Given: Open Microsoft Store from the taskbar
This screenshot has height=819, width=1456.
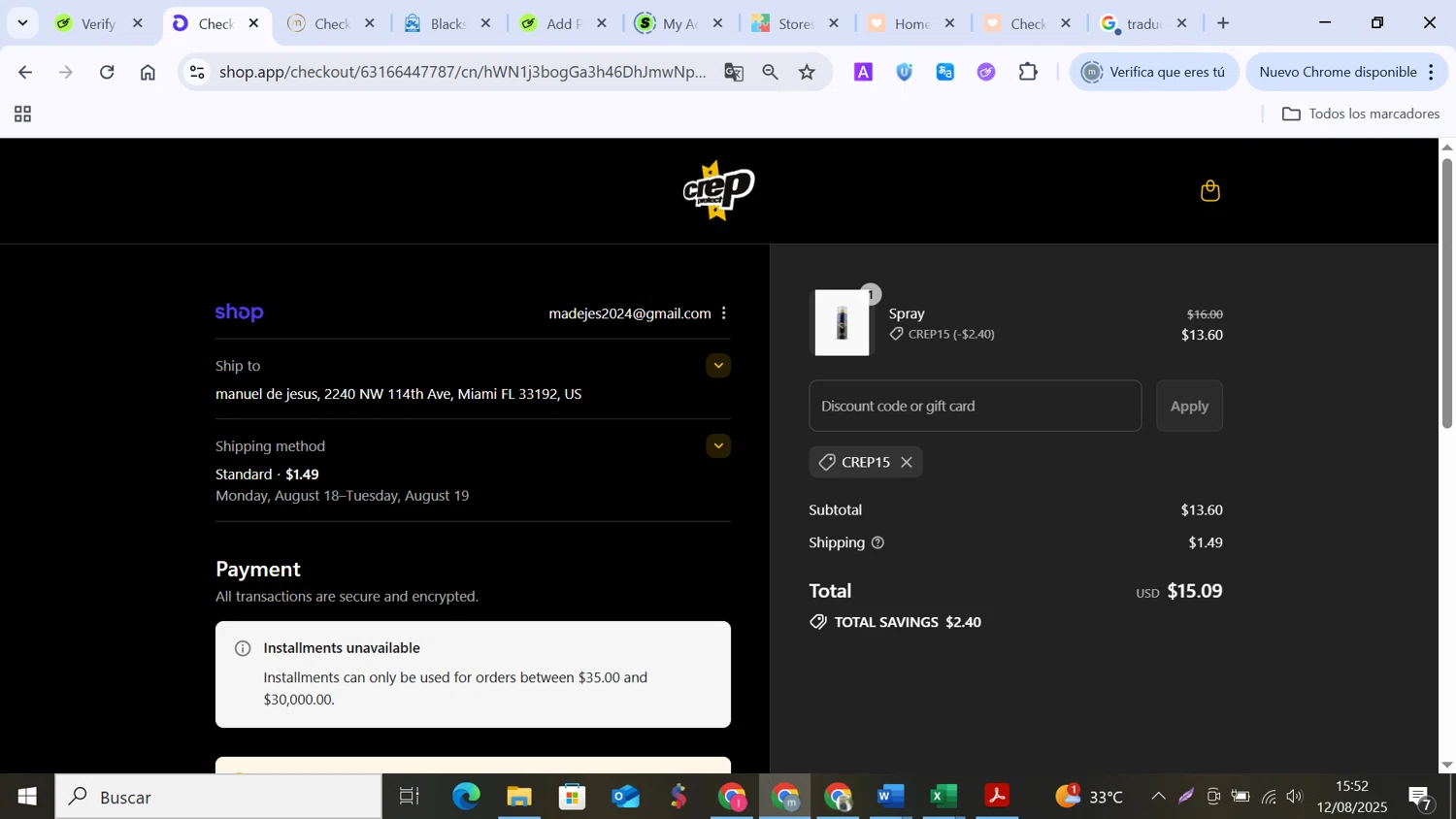Looking at the screenshot, I should (572, 797).
